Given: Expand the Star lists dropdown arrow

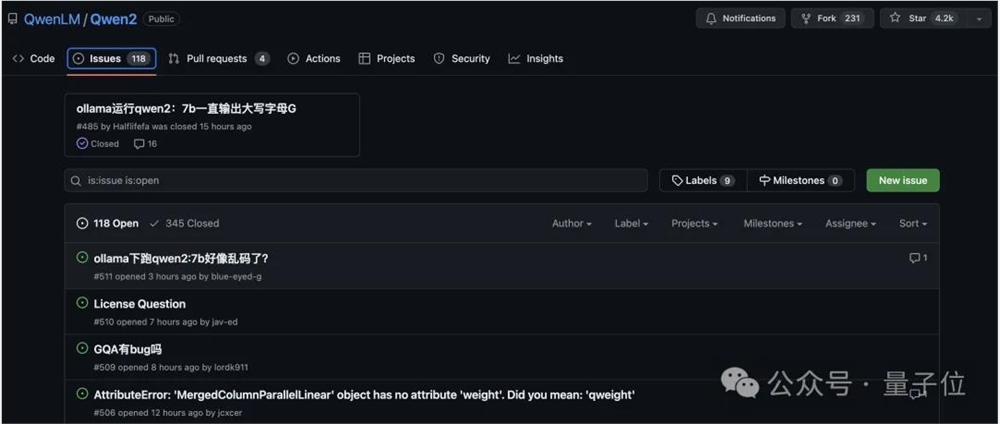Looking at the screenshot, I should click(980, 18).
